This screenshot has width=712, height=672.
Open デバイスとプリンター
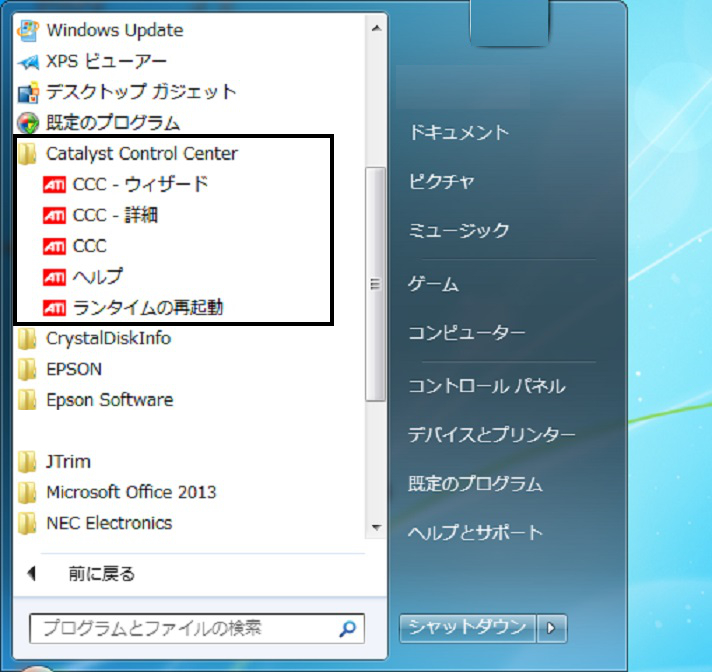tap(491, 435)
